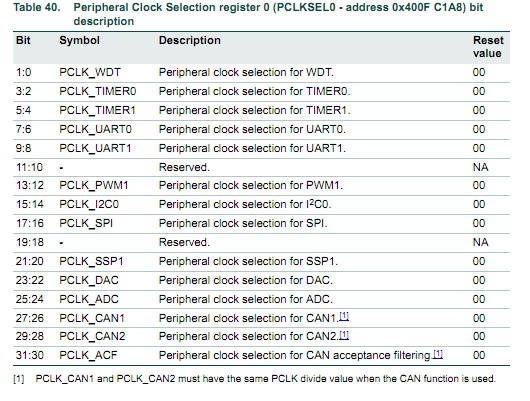The height and width of the screenshot is (401, 530).
Task: Click the PCLK_SPI symbol
Action: coord(86,223)
